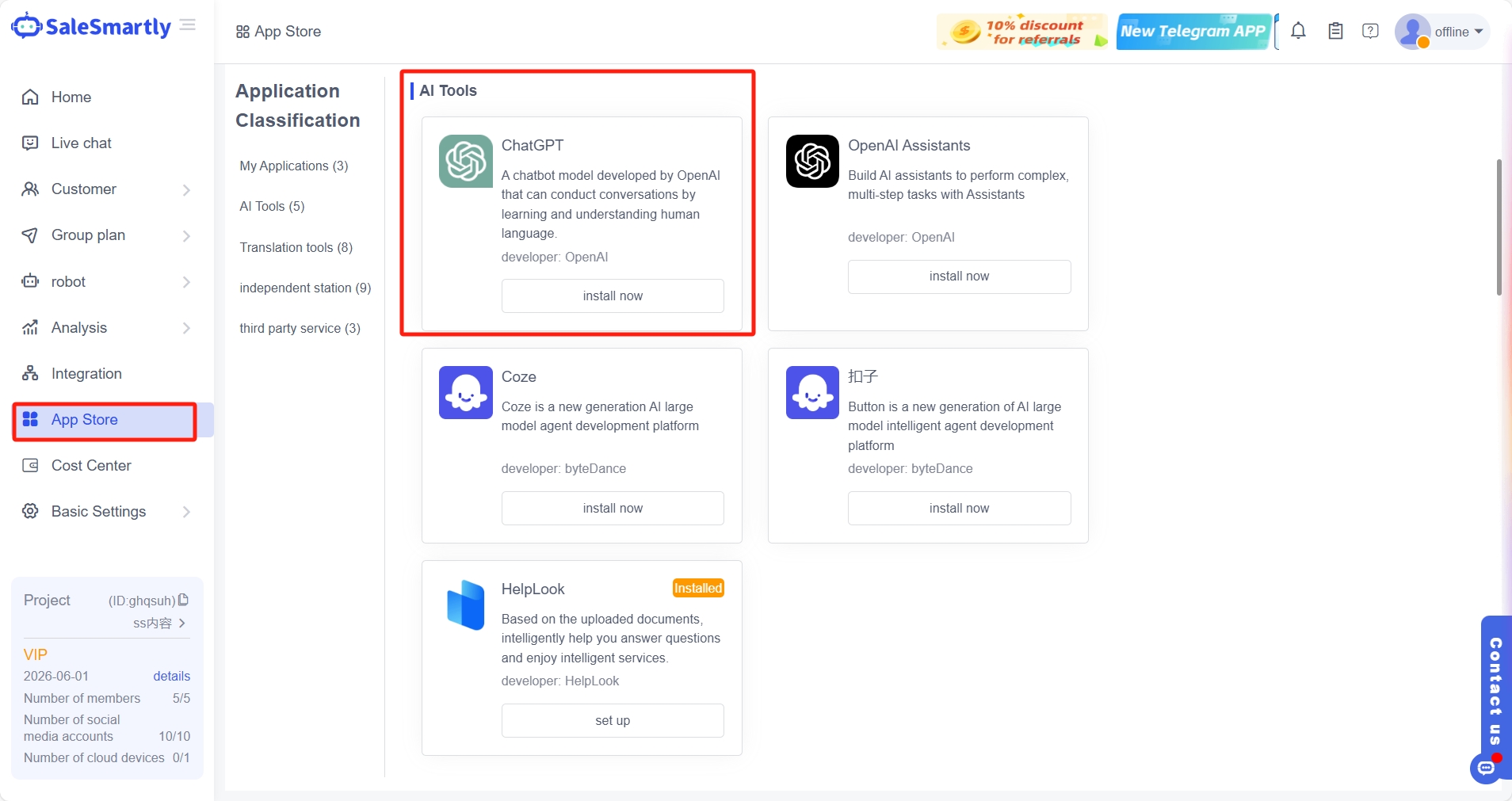Select the Translation tools category

[296, 247]
